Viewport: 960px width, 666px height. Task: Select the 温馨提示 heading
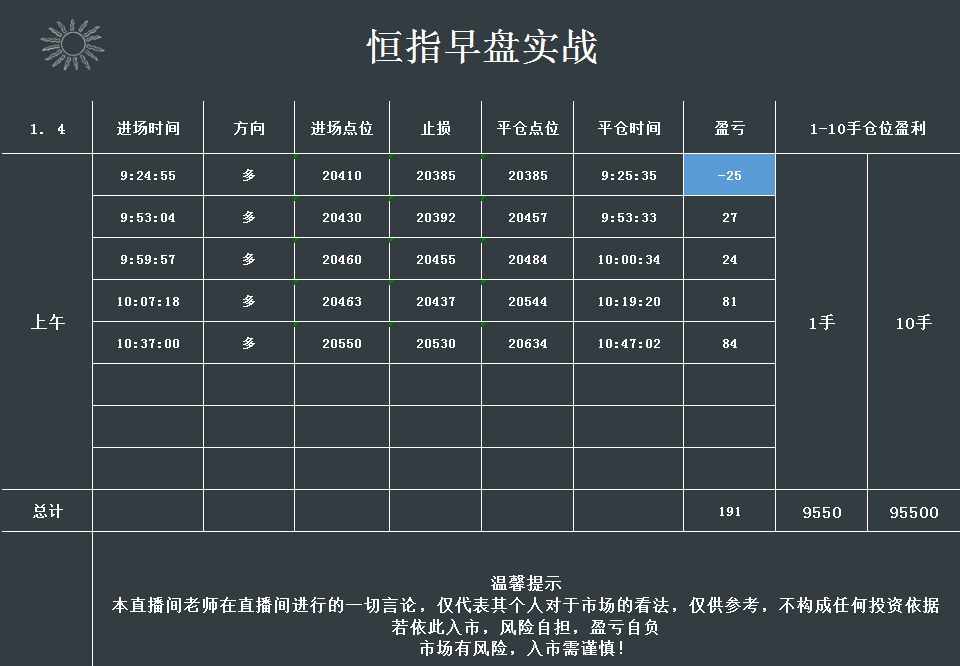point(526,583)
